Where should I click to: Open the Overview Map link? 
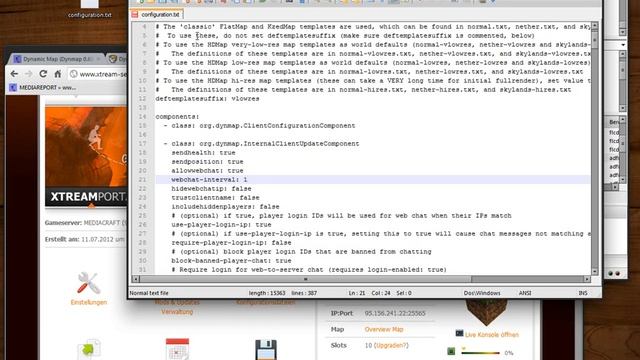pos(384,329)
